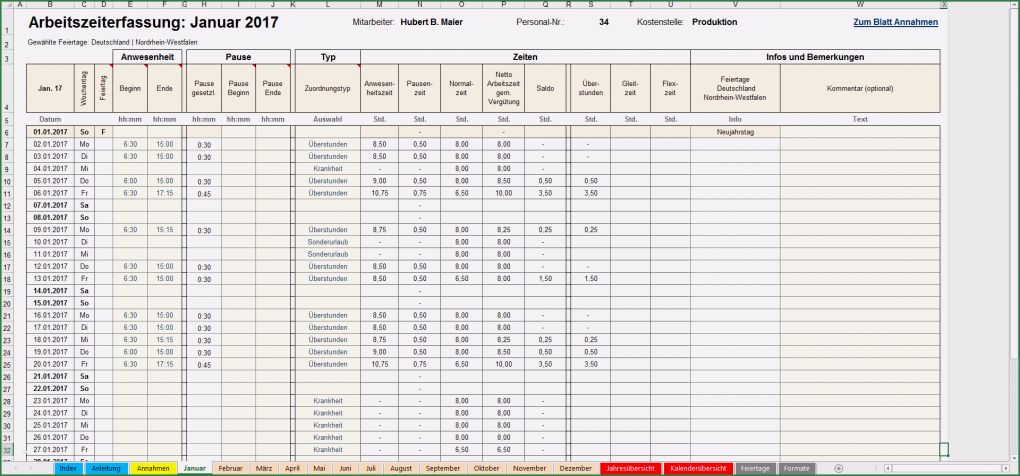Switch to the Juni sheet tab
Screen dimensions: 1020x476
point(345,468)
